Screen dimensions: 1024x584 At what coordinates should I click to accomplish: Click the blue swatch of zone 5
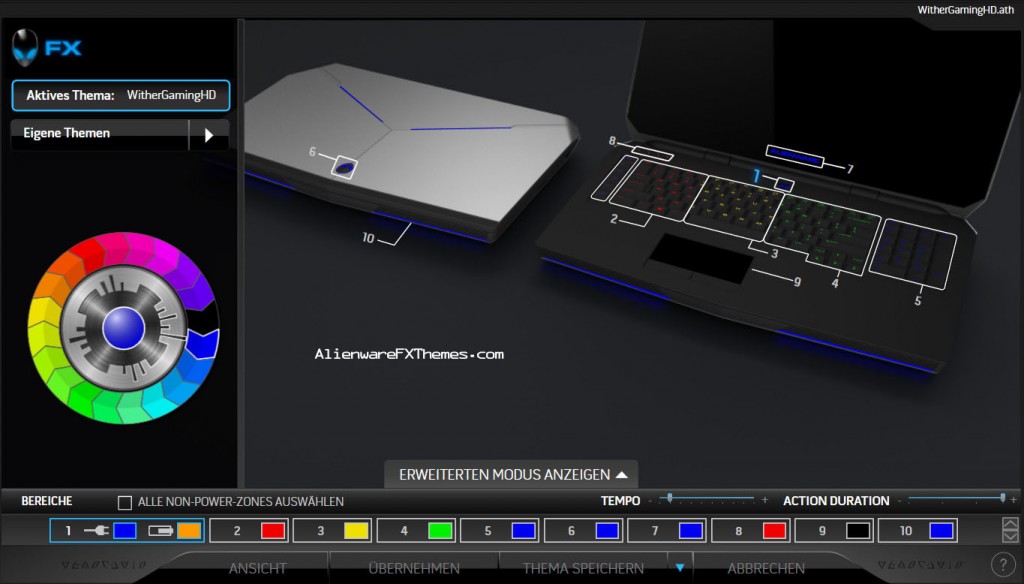coord(524,530)
